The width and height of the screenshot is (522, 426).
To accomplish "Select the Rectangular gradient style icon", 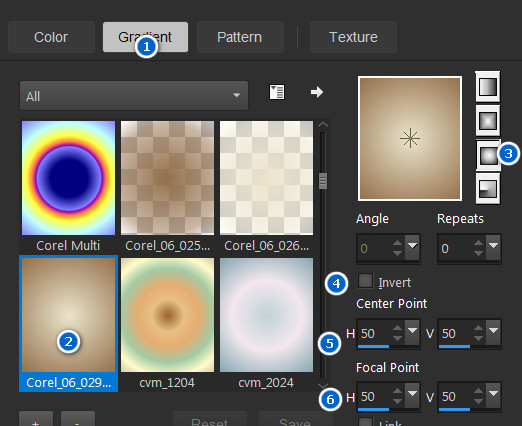I will [488, 121].
